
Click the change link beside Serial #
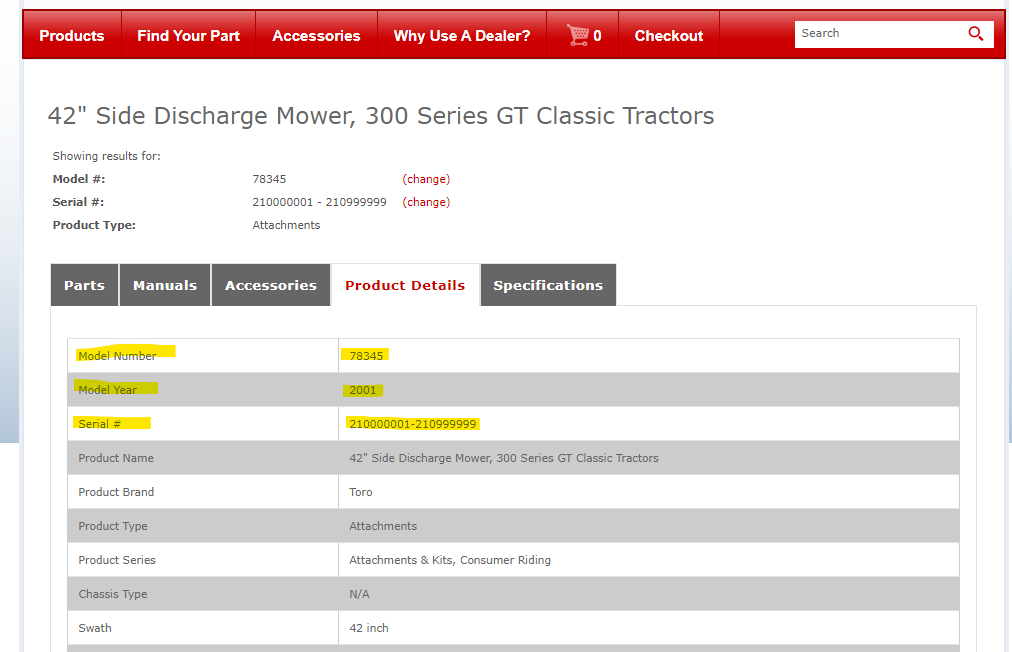pos(426,202)
